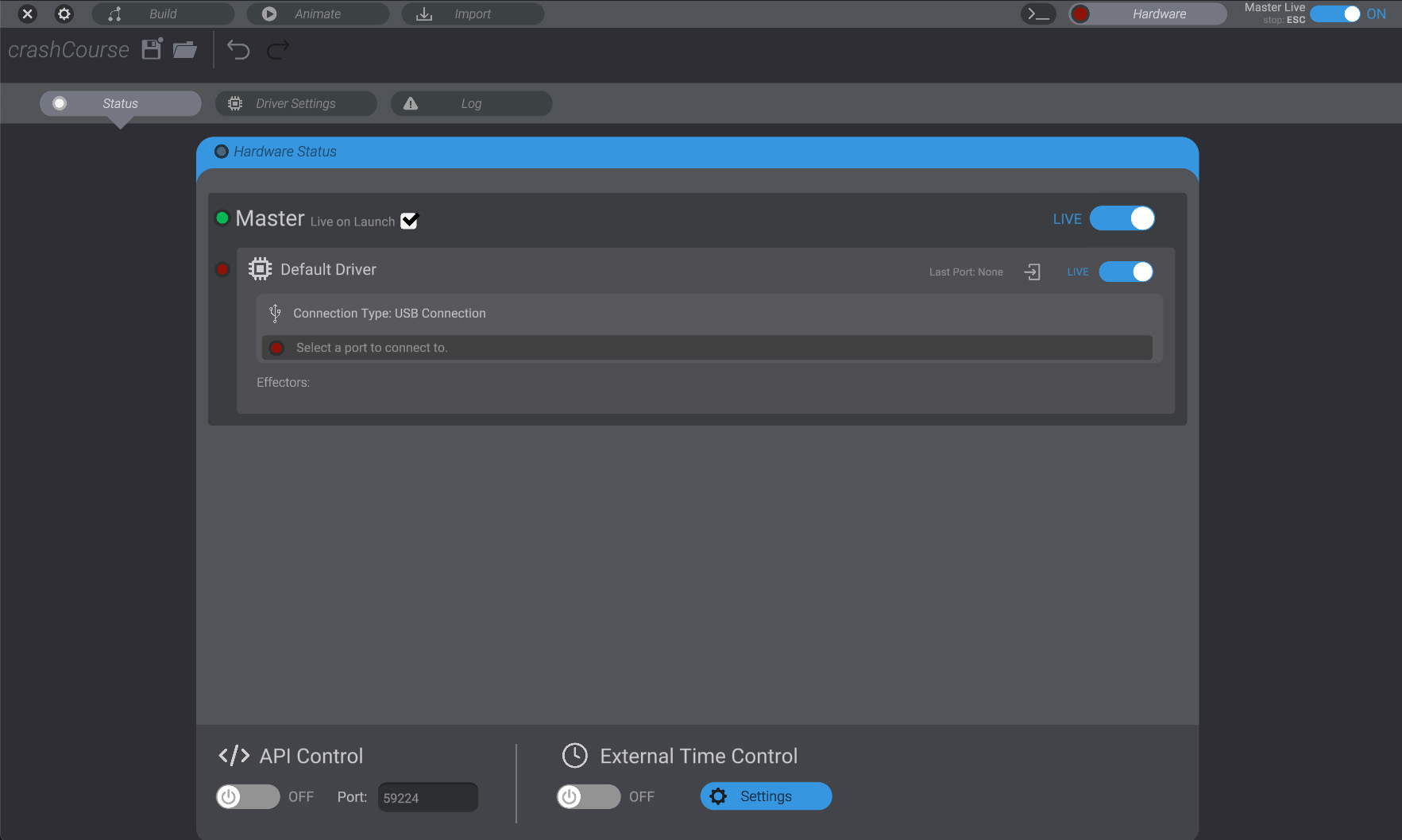Open the Hardware mode selector
1402x840 pixels.
[1146, 13]
